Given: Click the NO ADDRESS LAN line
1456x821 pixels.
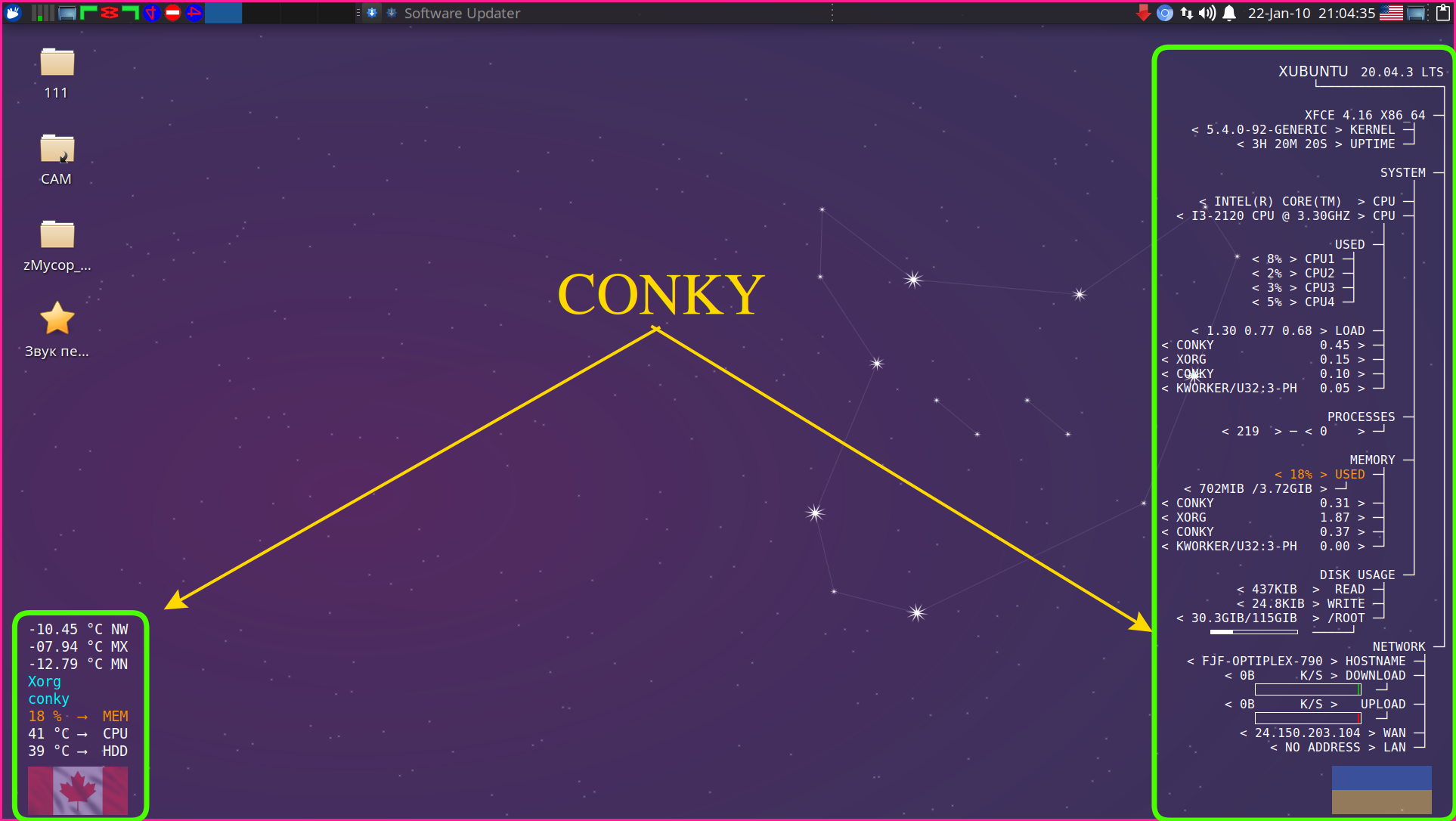Looking at the screenshot, I should click(x=1337, y=748).
